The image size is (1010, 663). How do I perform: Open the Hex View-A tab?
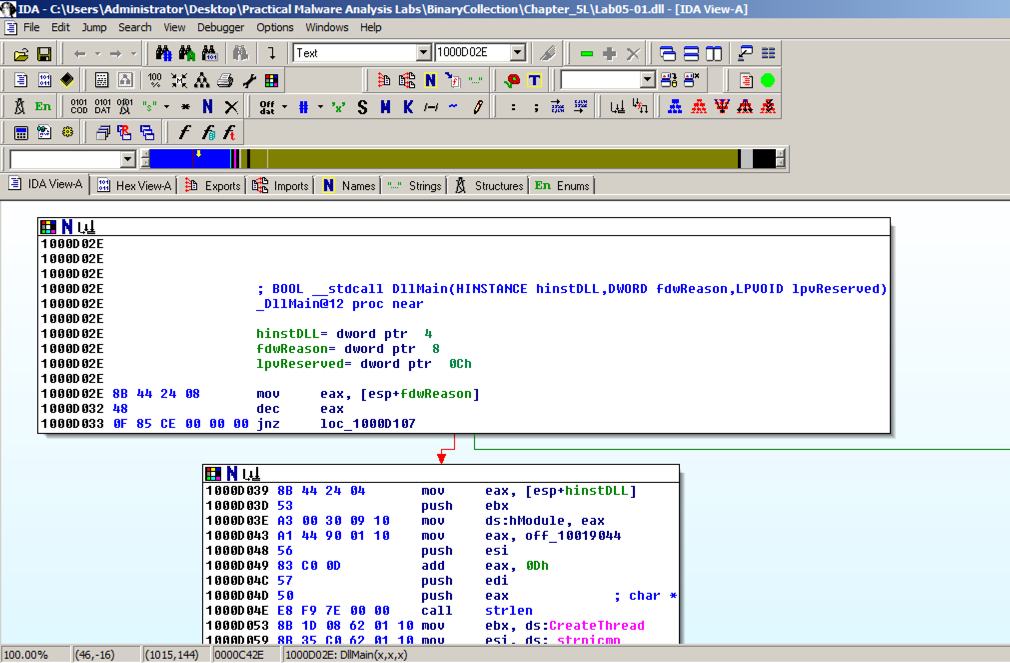(x=135, y=185)
